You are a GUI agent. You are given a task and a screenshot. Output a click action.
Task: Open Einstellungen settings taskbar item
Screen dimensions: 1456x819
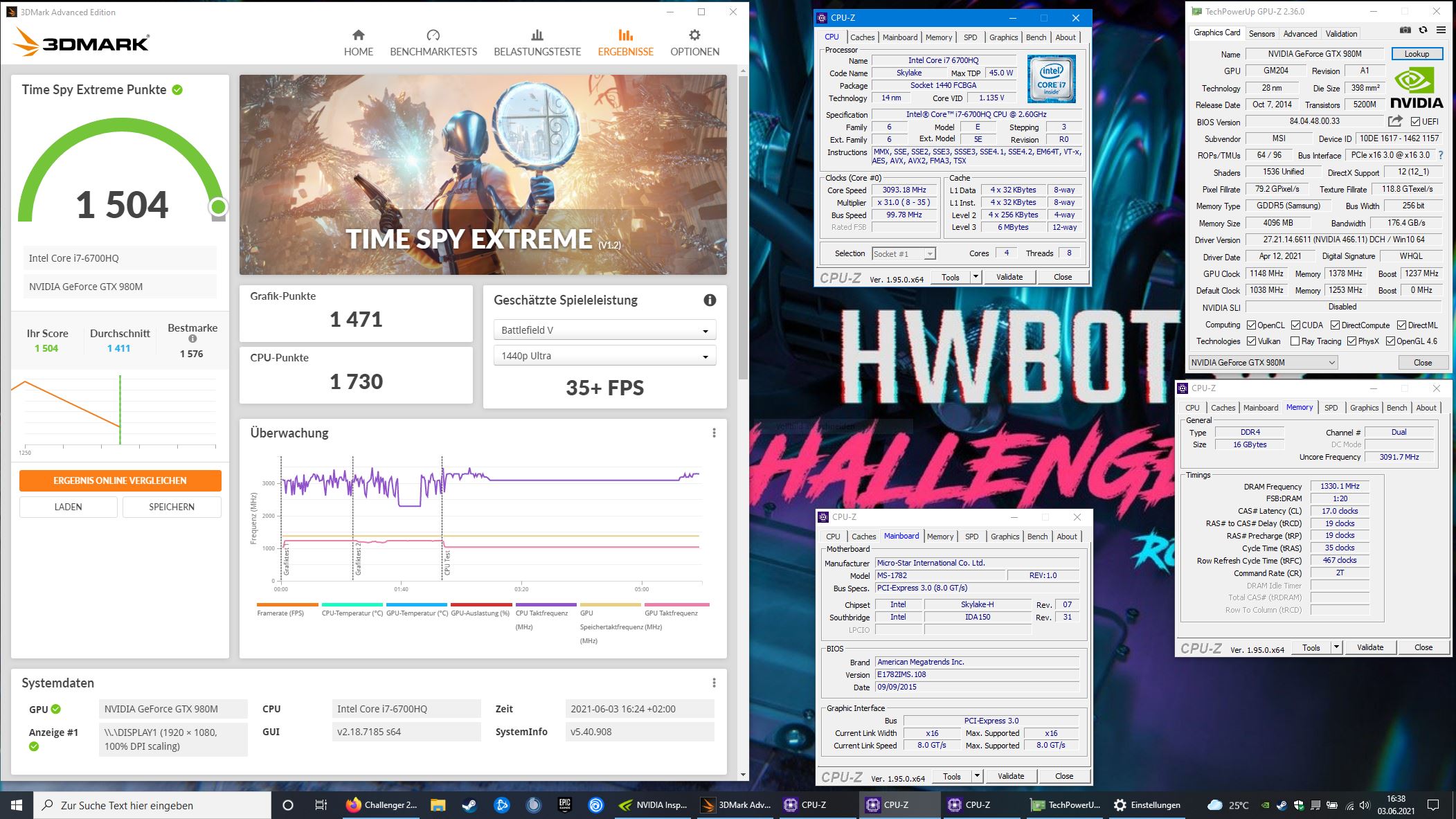tap(1147, 805)
